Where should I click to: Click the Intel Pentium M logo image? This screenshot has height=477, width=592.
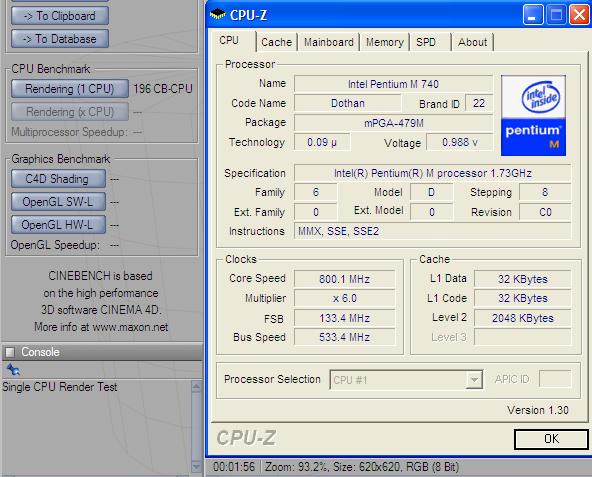pos(533,115)
